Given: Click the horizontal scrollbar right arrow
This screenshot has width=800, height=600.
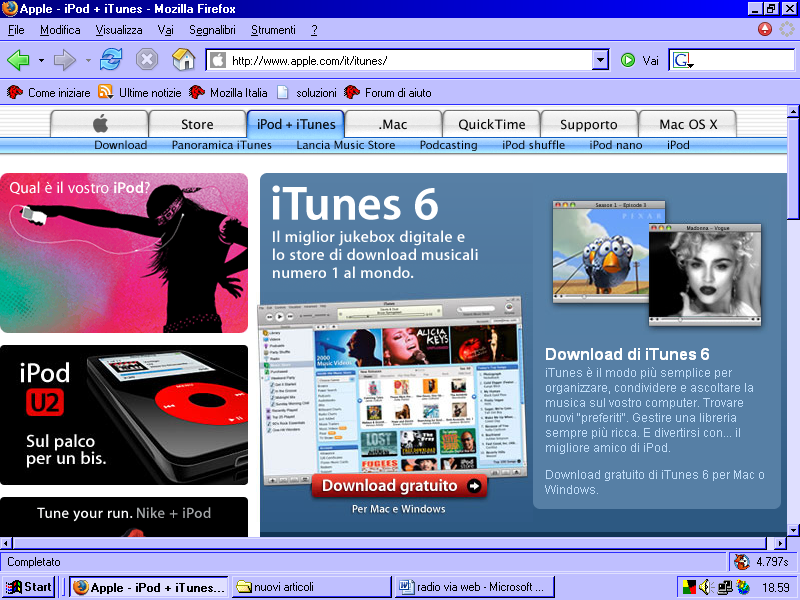Looking at the screenshot, I should [x=780, y=543].
